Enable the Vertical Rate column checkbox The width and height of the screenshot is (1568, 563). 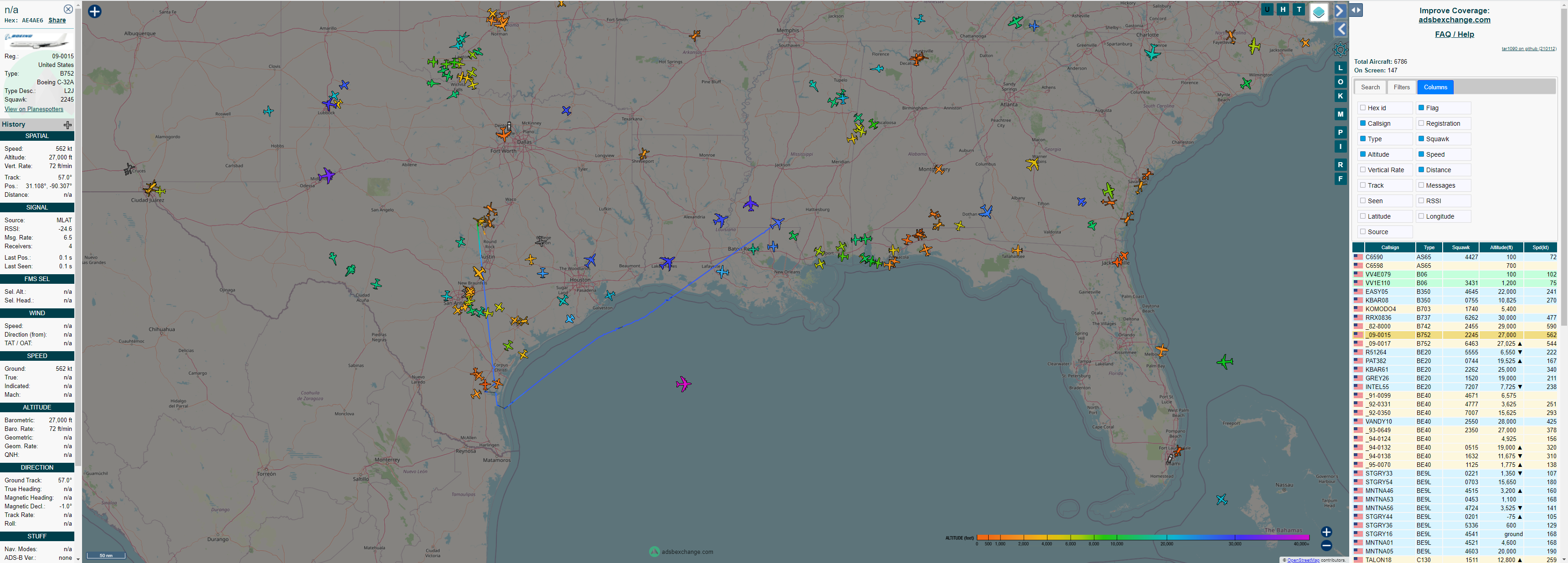pos(1363,169)
